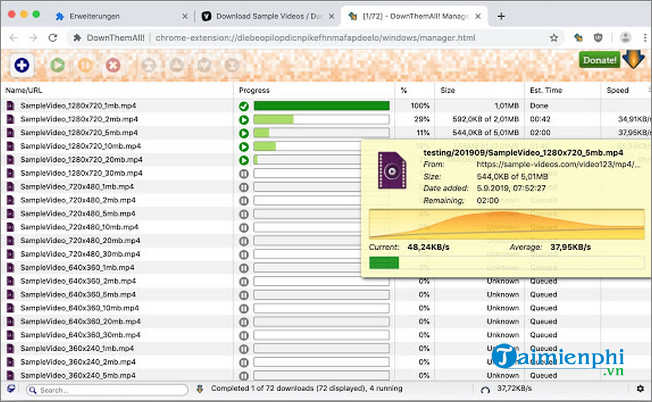The image size is (652, 402).
Task: Click play icon of SampleVideo_1280x720_2mb.mp4 row
Action: point(243,119)
